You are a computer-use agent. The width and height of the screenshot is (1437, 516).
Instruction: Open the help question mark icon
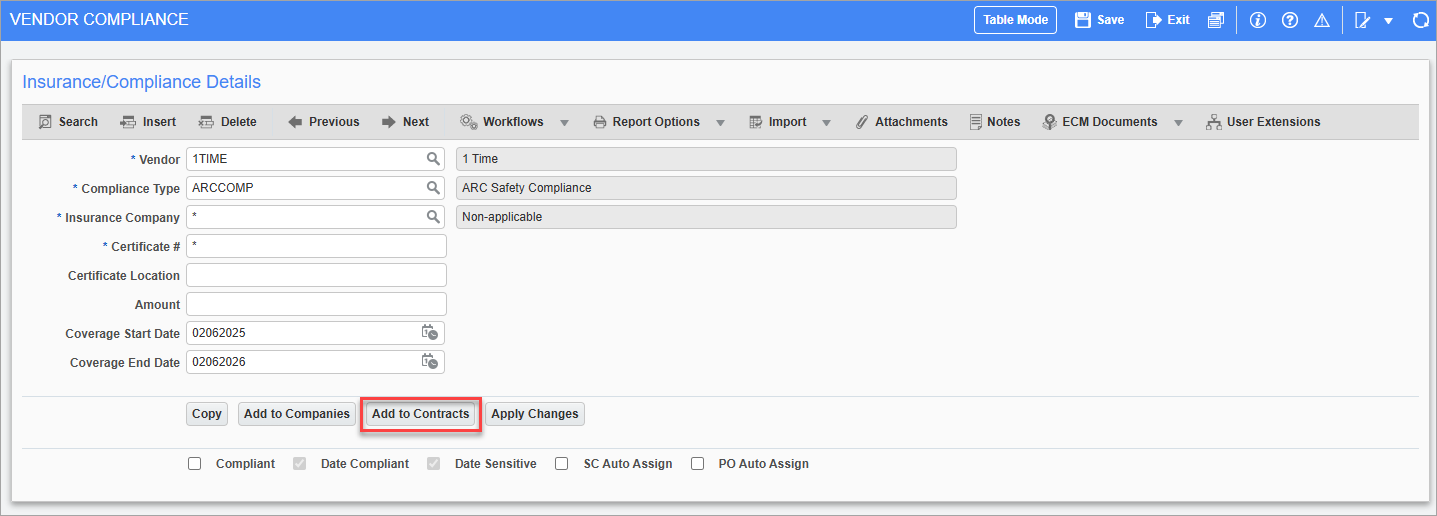click(x=1290, y=20)
